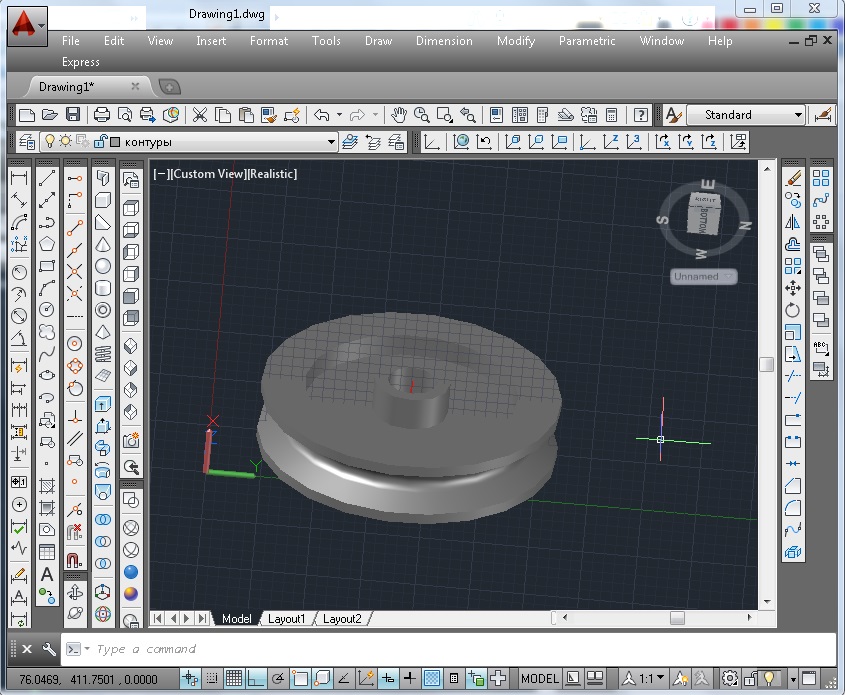
Task: Select the Mirror modify tool
Action: [793, 222]
